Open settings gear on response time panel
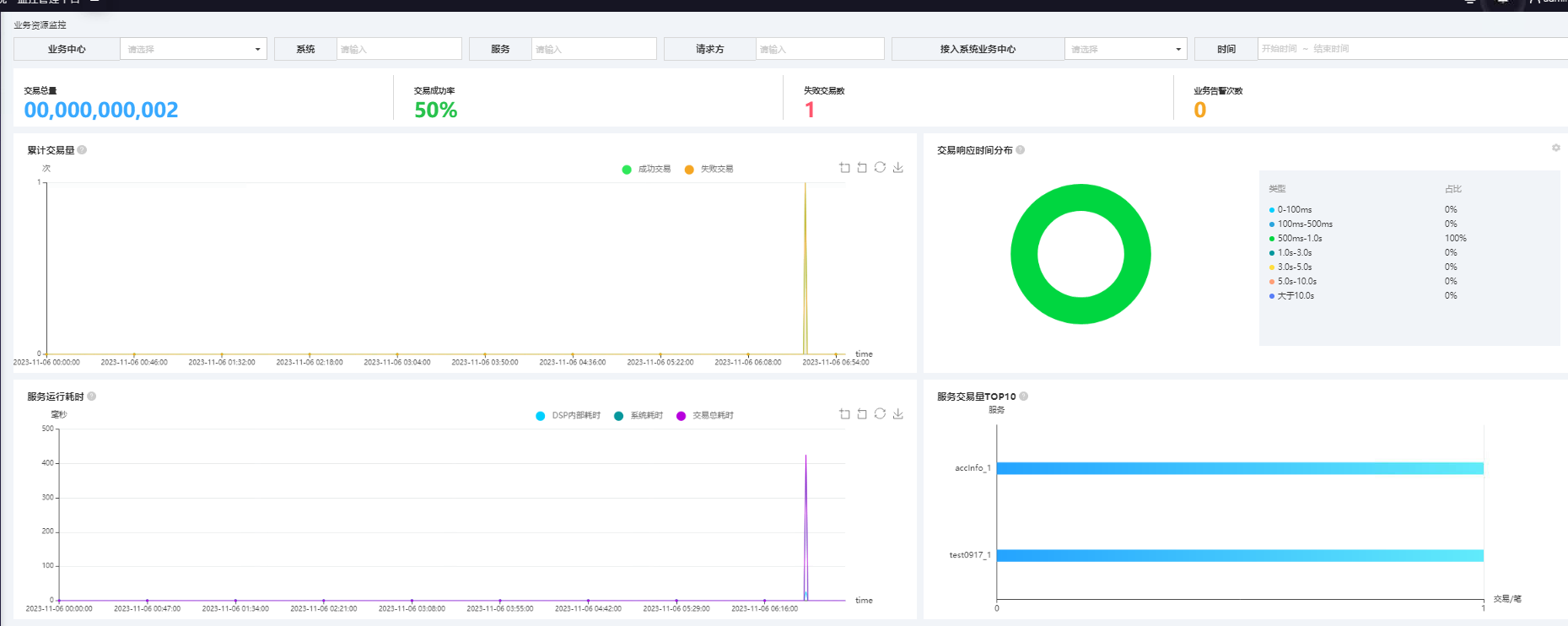1568x626 pixels. click(x=1556, y=148)
